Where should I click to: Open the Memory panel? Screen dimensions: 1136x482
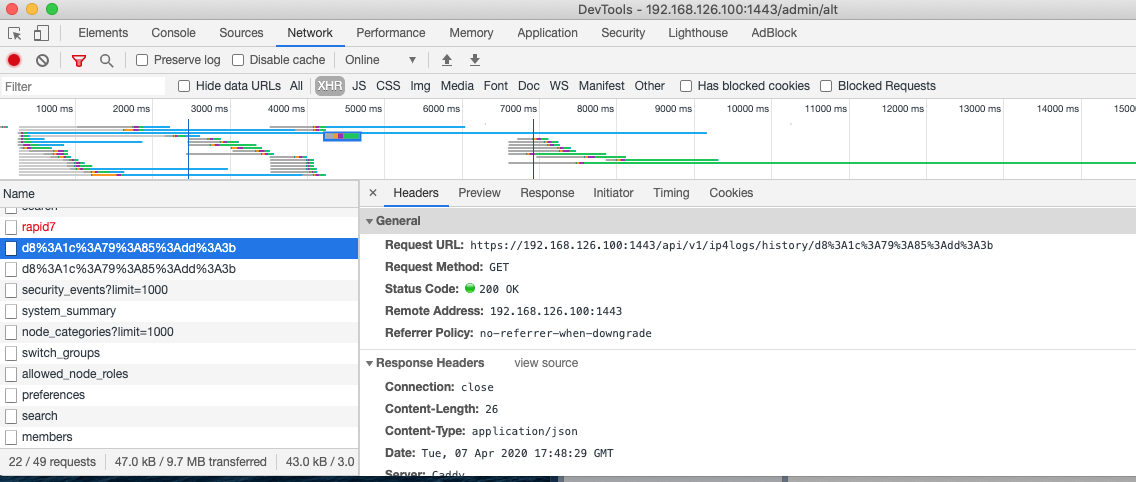tap(472, 33)
